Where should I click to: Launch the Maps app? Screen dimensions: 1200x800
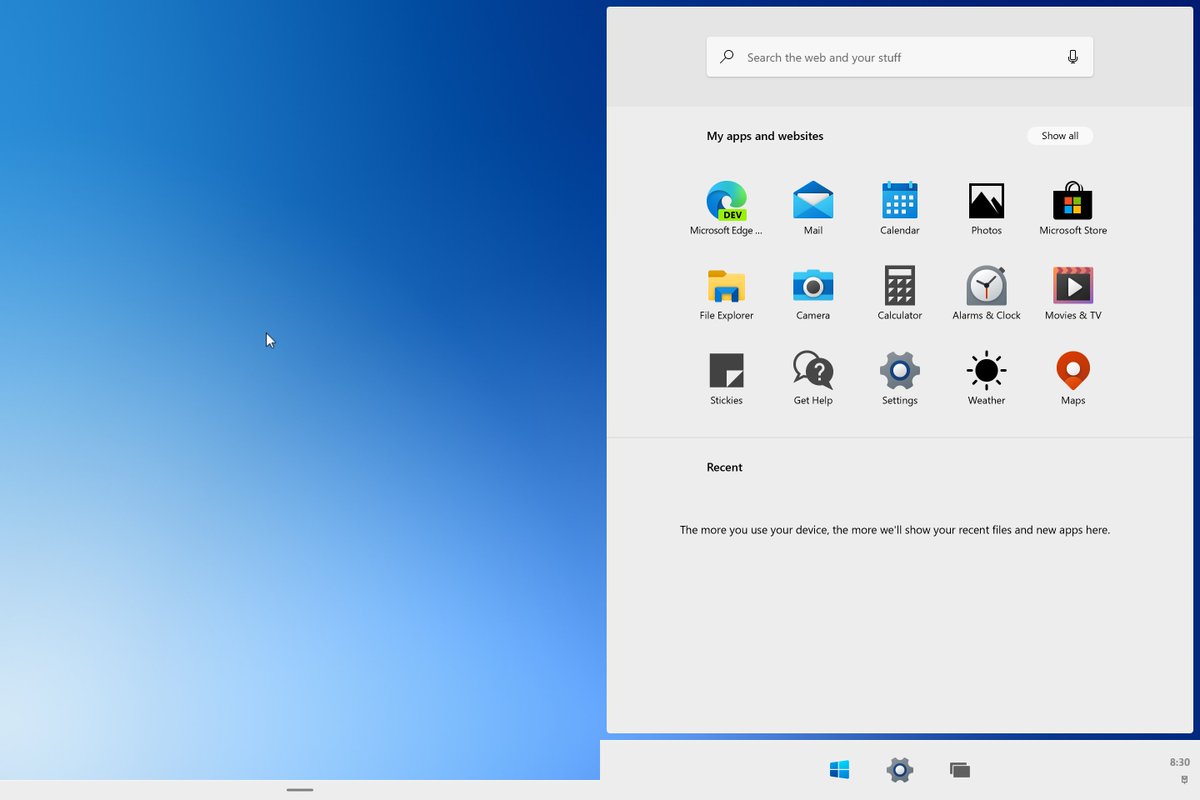[x=1072, y=371]
